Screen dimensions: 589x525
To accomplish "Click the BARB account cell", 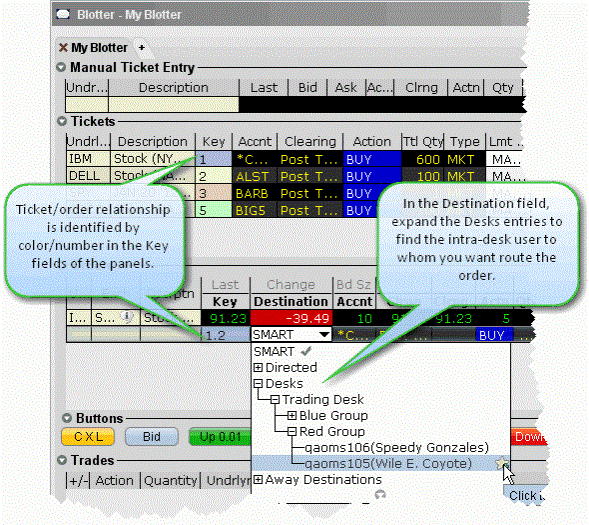I will click(255, 193).
